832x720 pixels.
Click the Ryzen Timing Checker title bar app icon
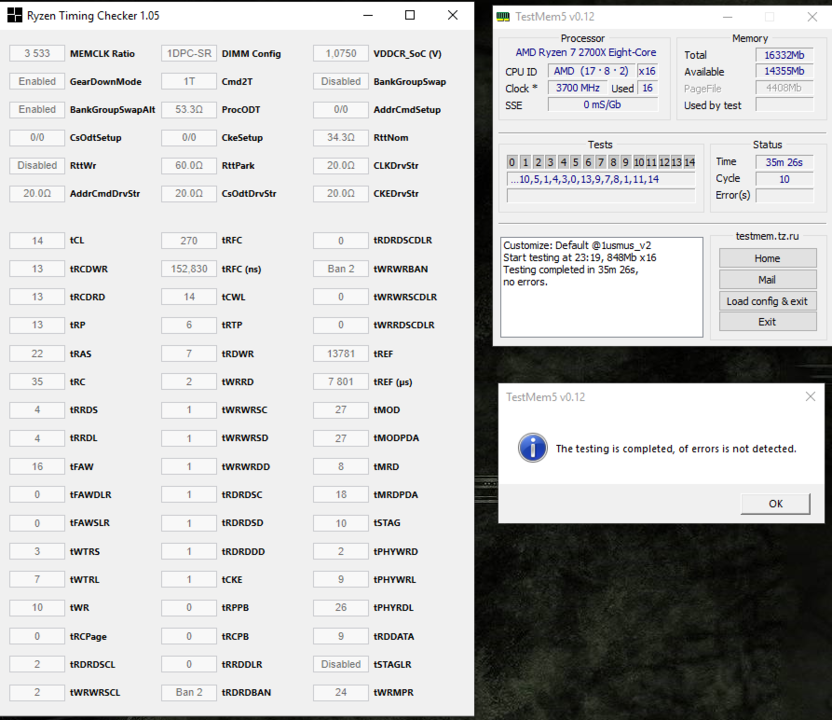[x=14, y=15]
